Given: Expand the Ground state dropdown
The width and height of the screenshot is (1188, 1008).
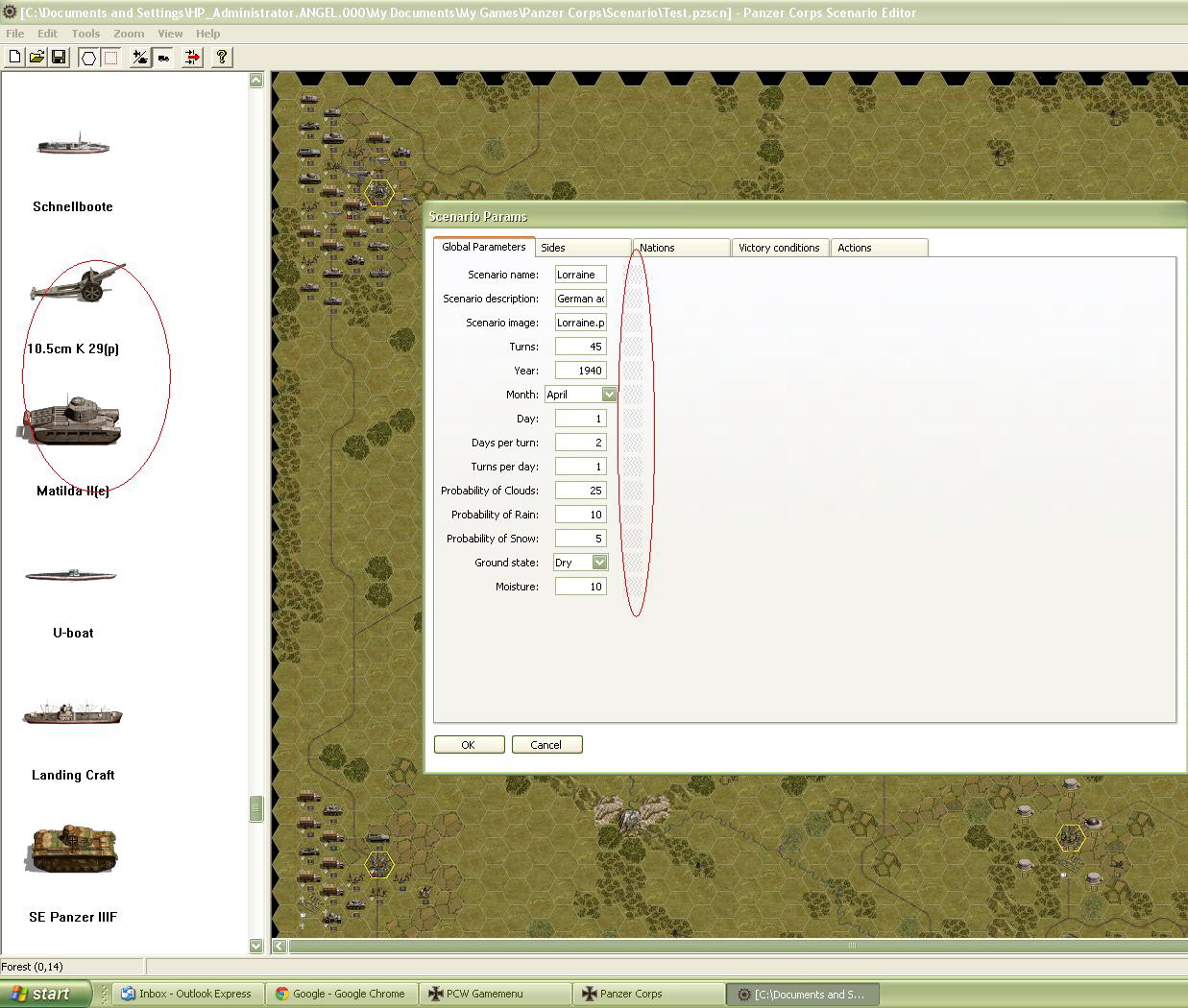Looking at the screenshot, I should tap(599, 563).
